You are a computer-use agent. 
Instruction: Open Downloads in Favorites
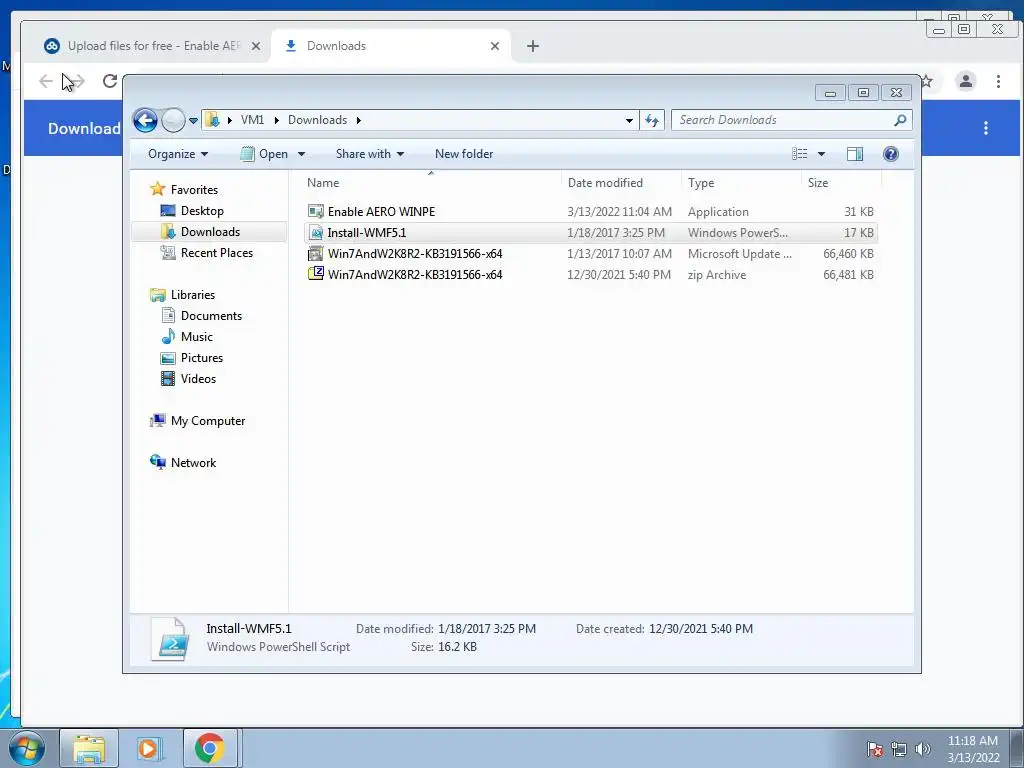coord(210,232)
